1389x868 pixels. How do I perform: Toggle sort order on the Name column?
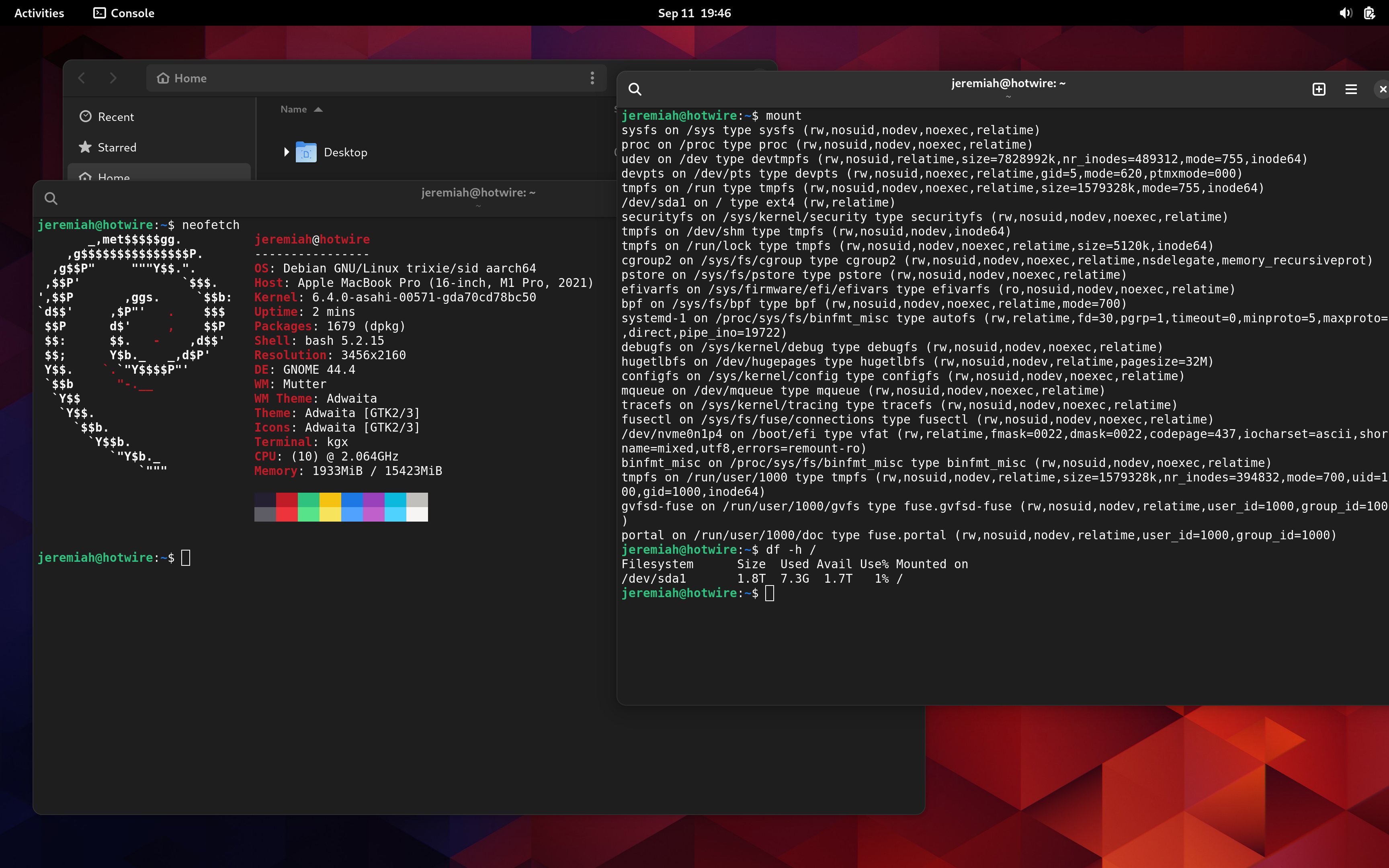pyautogui.click(x=301, y=108)
